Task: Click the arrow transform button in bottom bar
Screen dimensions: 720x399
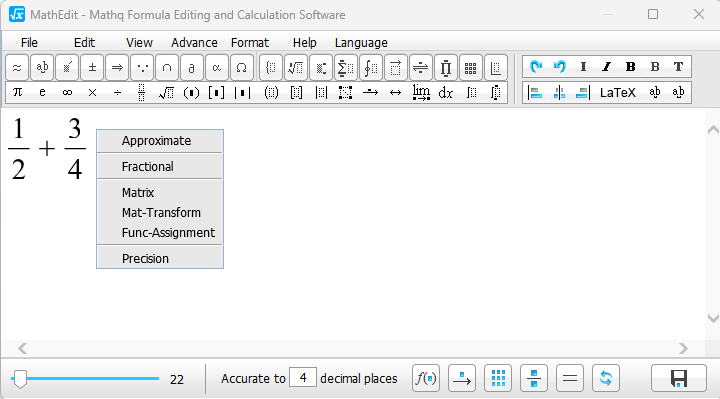Action: pyautogui.click(x=461, y=378)
